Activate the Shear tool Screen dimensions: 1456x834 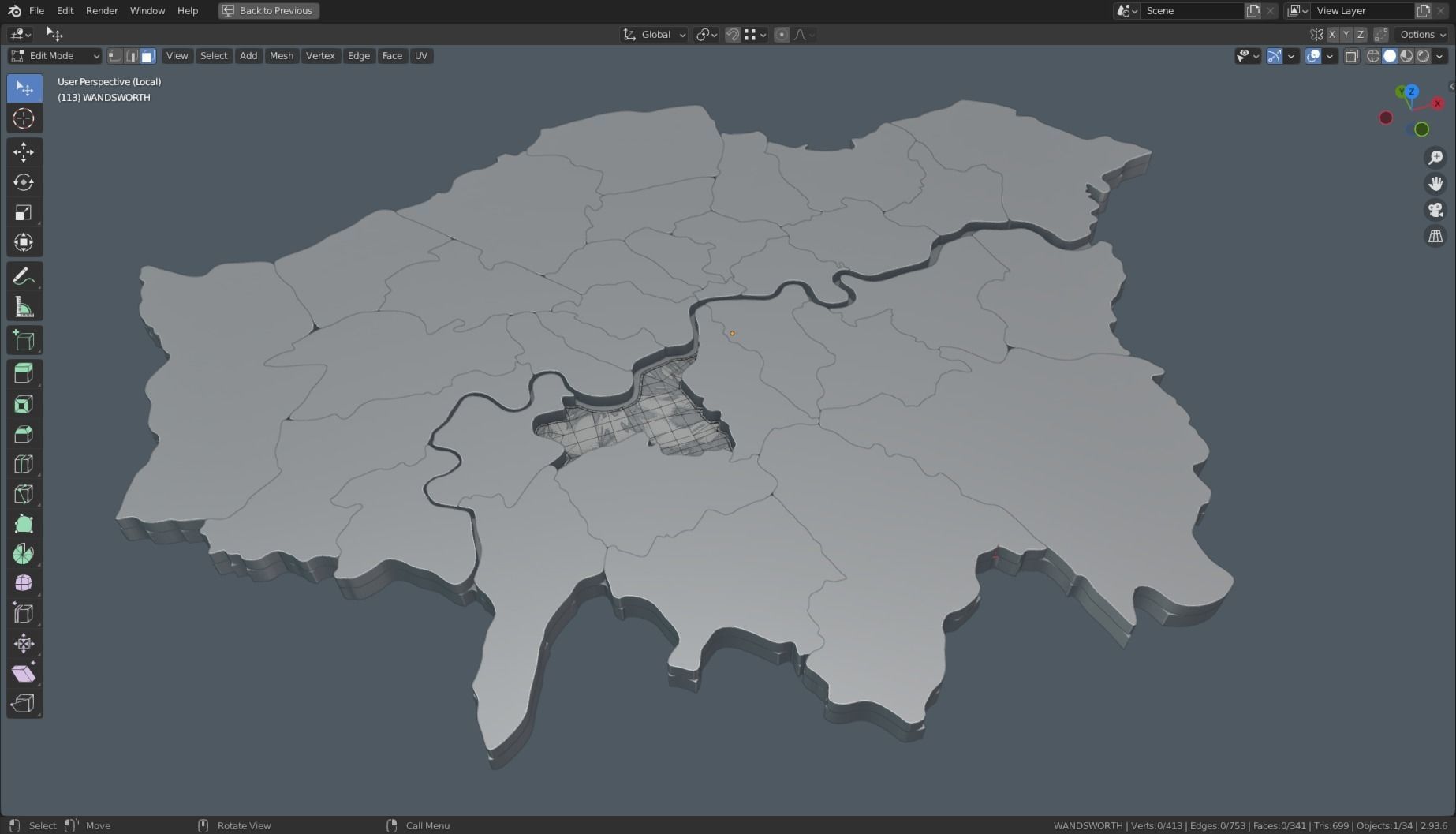24,673
